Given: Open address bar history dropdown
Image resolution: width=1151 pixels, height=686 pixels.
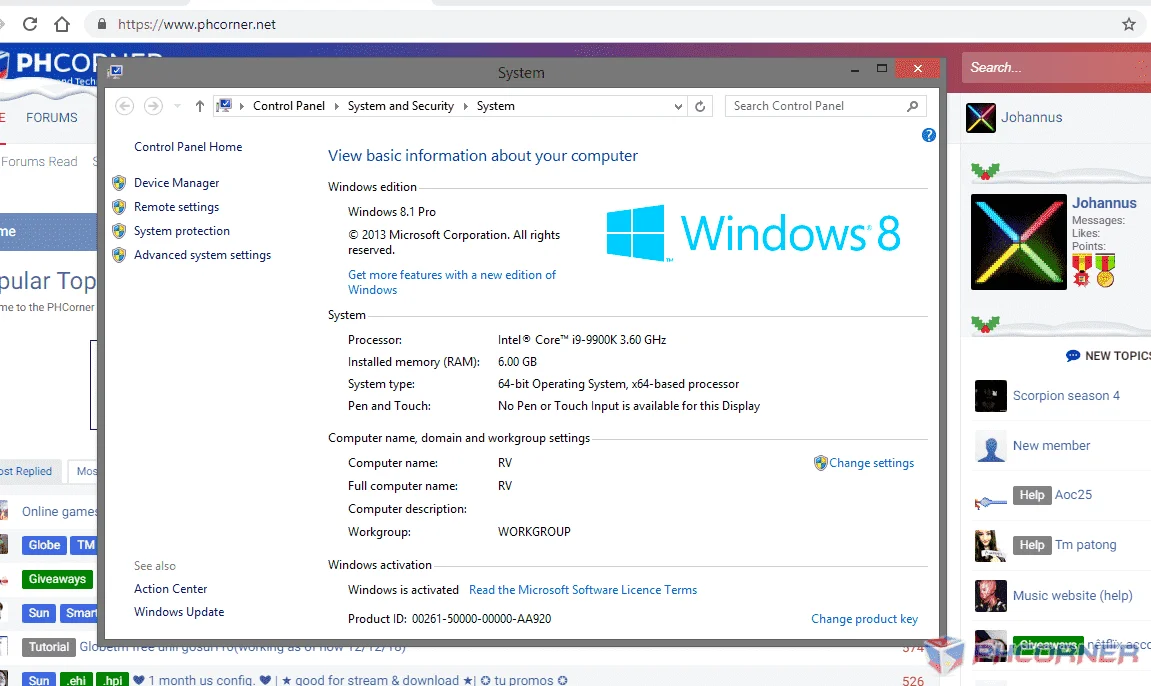Looking at the screenshot, I should (678, 106).
